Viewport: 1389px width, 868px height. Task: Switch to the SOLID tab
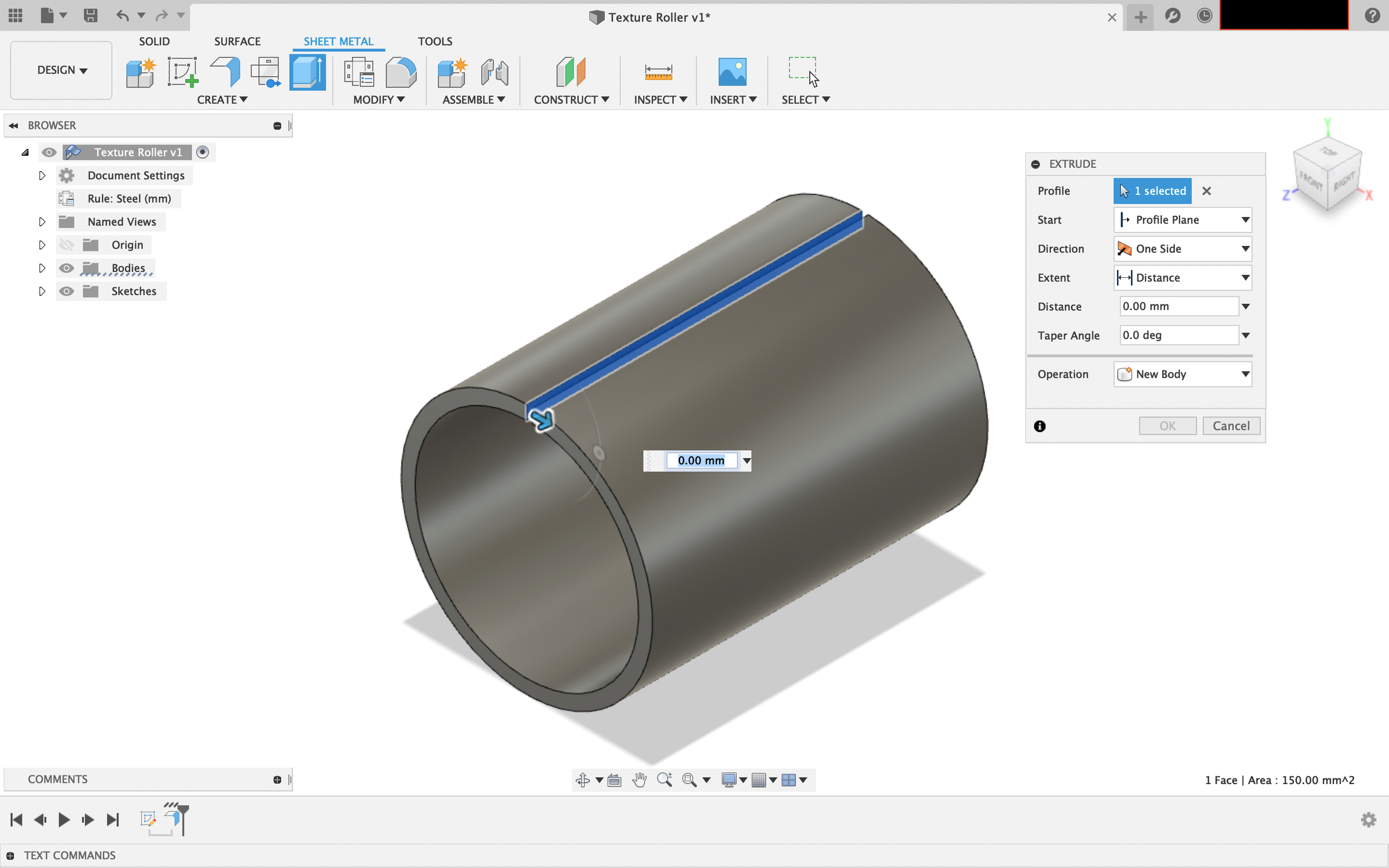(x=154, y=41)
